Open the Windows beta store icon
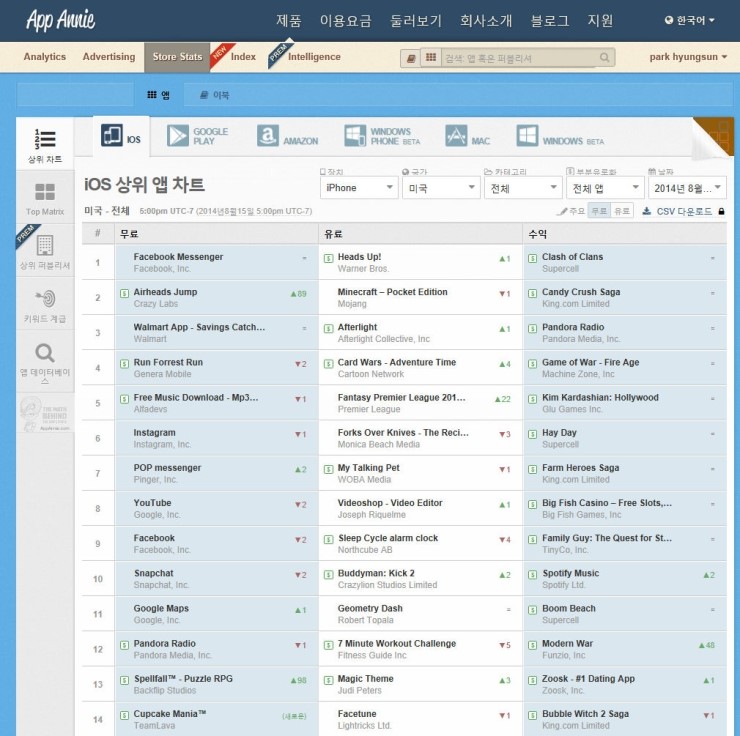The height and width of the screenshot is (736, 740). (527, 135)
